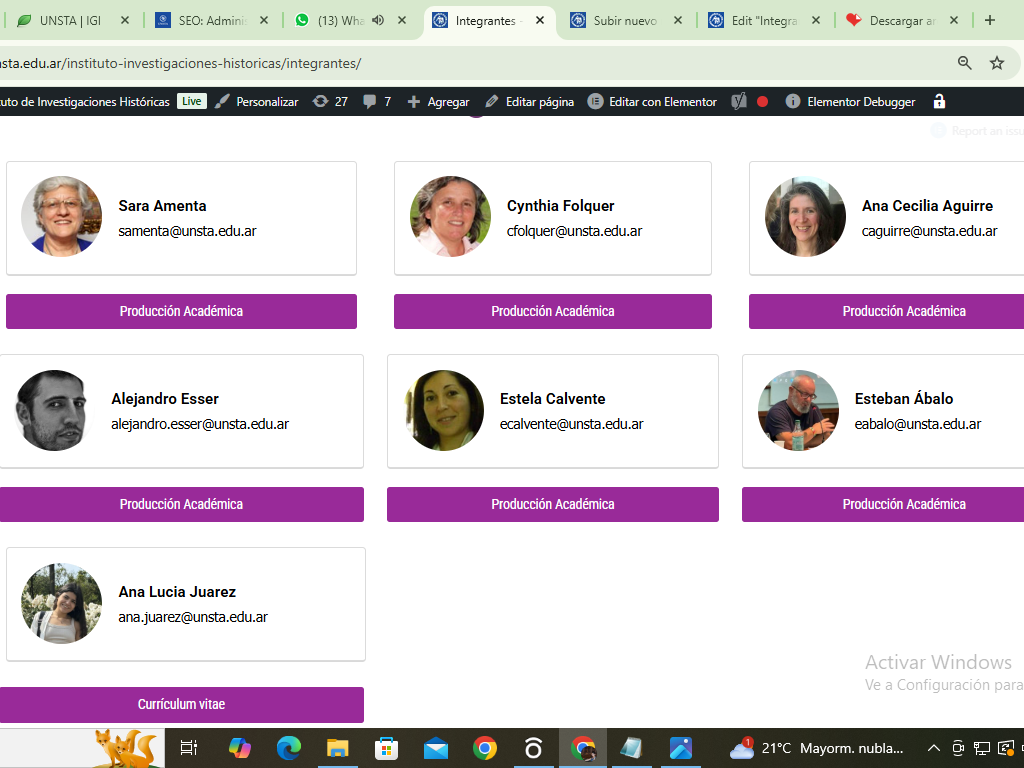Open the zoom magnifier in address bar
Viewport: 1024px width, 768px height.
[x=965, y=63]
